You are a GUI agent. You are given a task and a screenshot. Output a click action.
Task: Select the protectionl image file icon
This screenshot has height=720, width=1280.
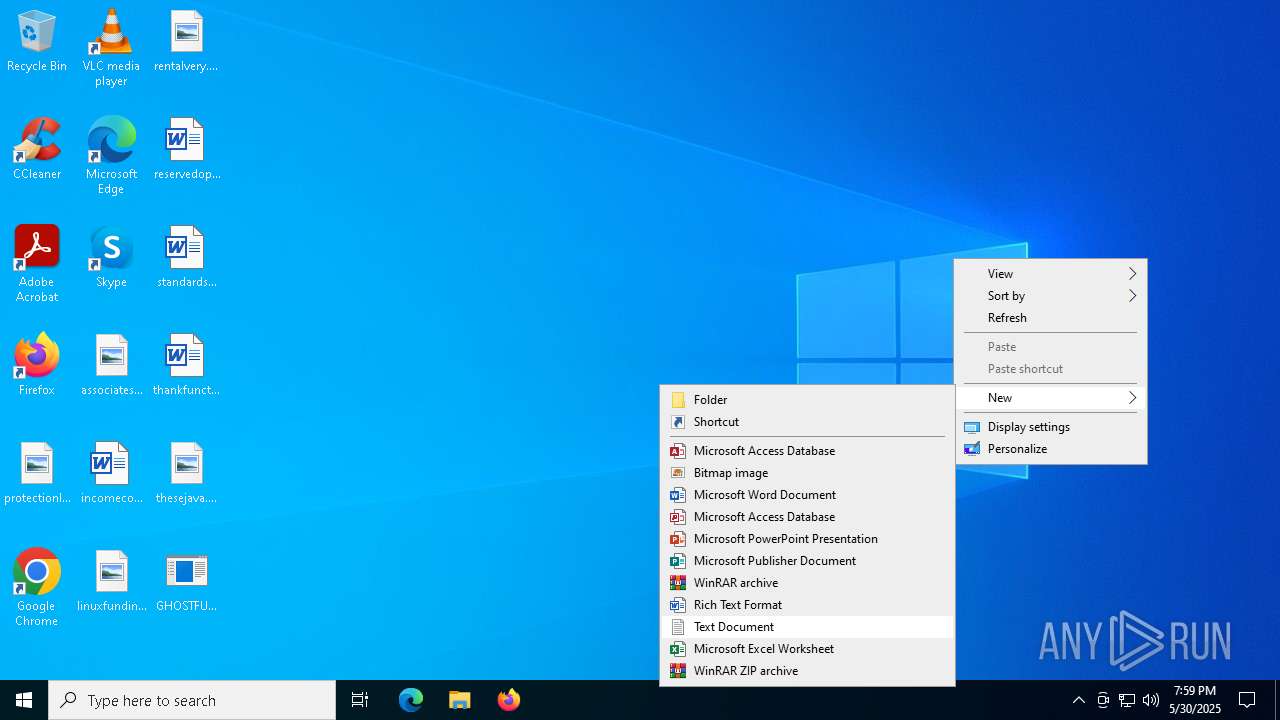coord(37,474)
